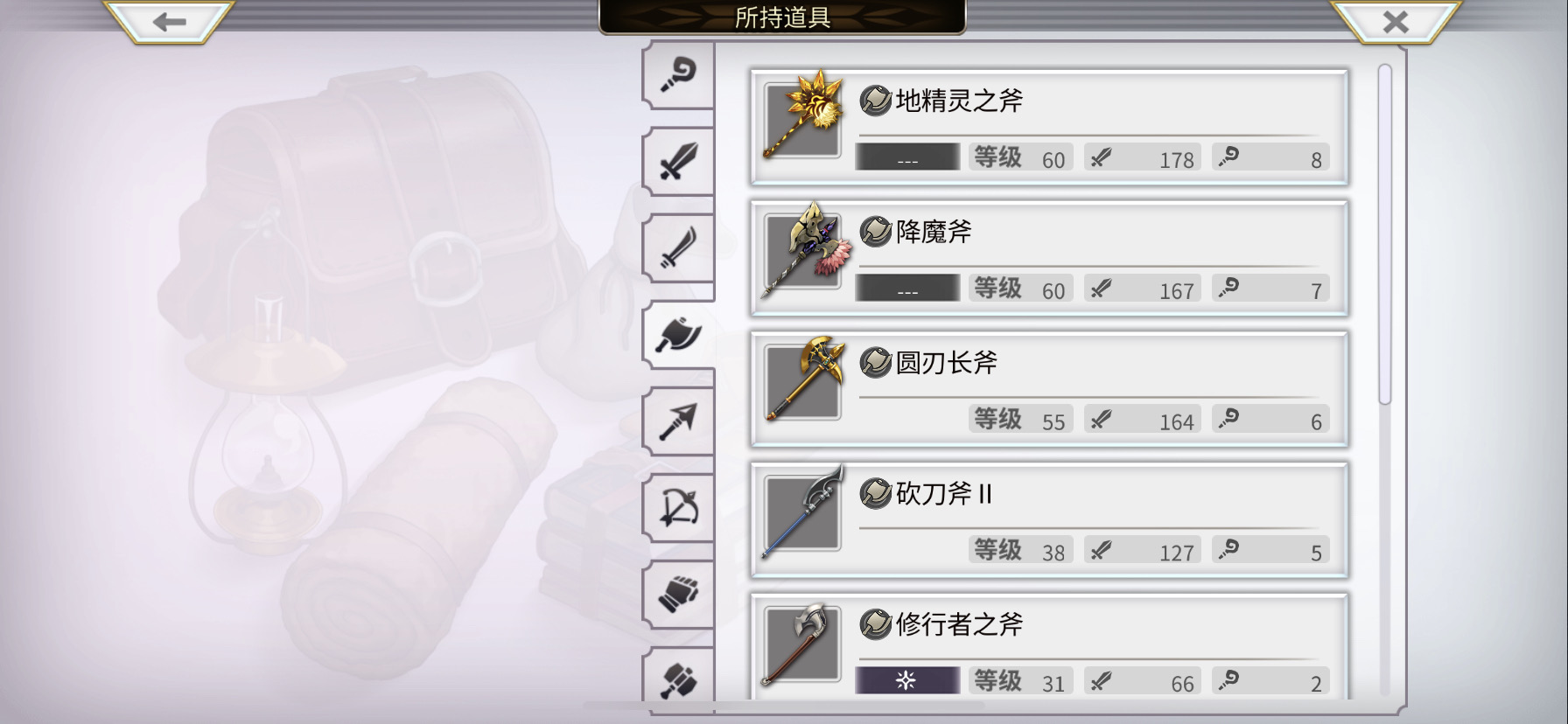
Task: Click the 砍刀斧 II blue axe thumbnail
Action: point(802,512)
